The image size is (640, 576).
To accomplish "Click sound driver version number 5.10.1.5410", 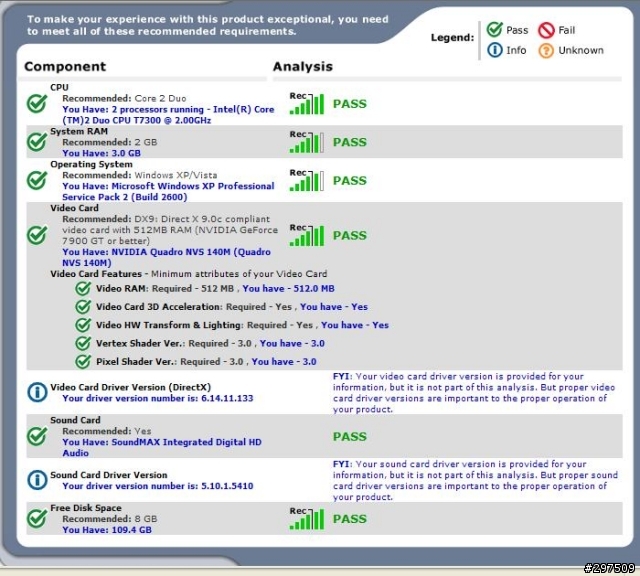I will [227, 486].
